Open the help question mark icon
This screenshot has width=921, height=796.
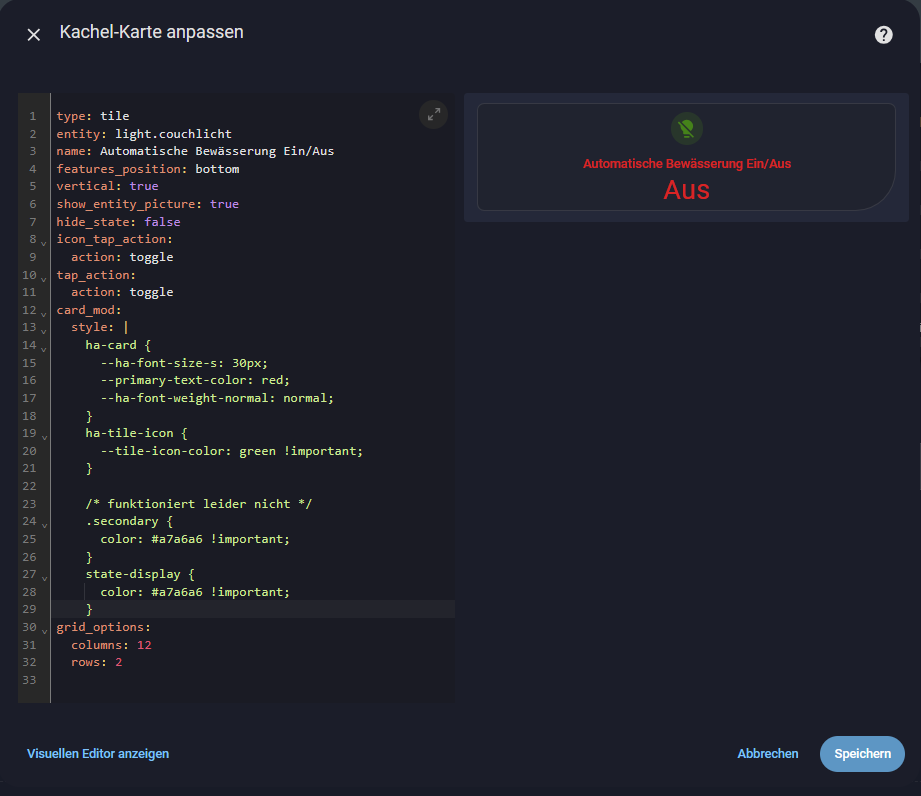point(883,35)
